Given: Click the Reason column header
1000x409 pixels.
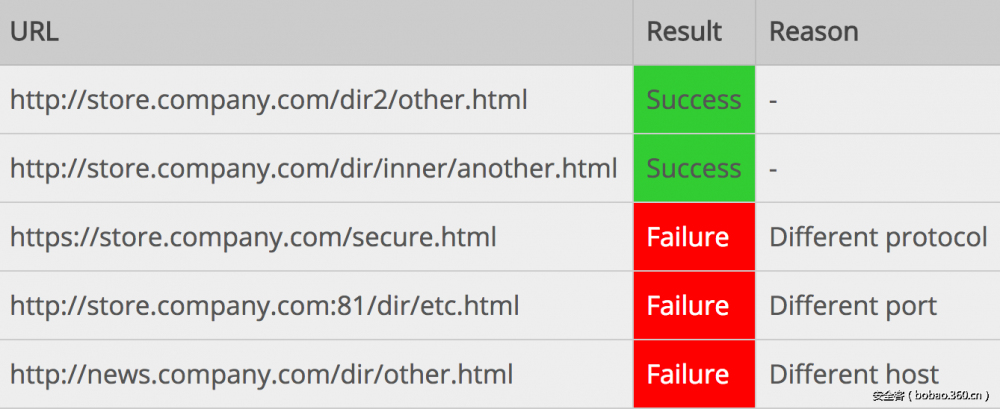Looking at the screenshot, I should tap(813, 32).
